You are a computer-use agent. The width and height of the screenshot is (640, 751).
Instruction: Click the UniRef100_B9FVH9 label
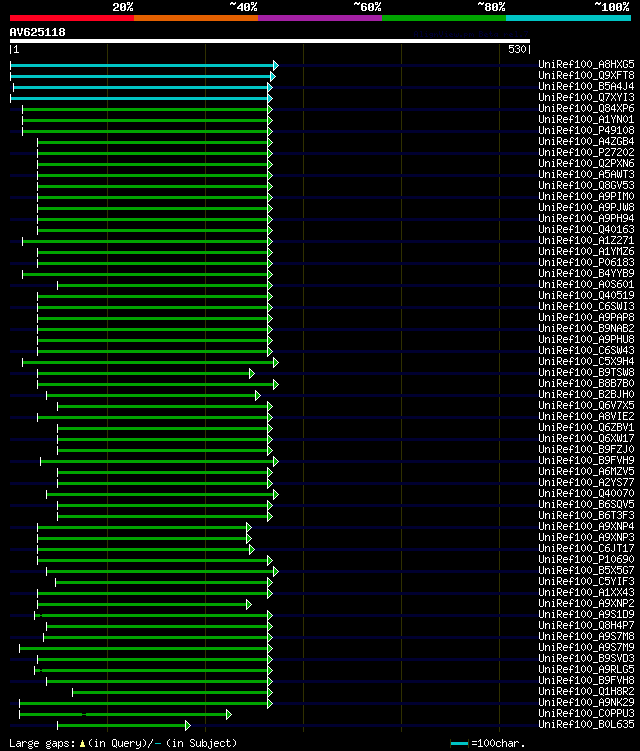586,461
